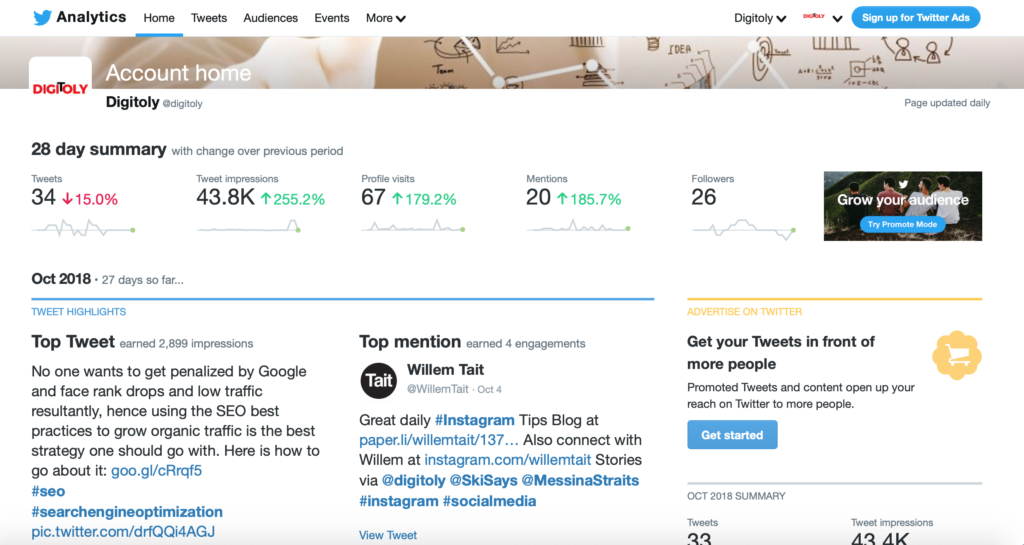The width and height of the screenshot is (1024, 545).
Task: Click the ADVERTISE ON TWITTER heading
Action: (744, 312)
